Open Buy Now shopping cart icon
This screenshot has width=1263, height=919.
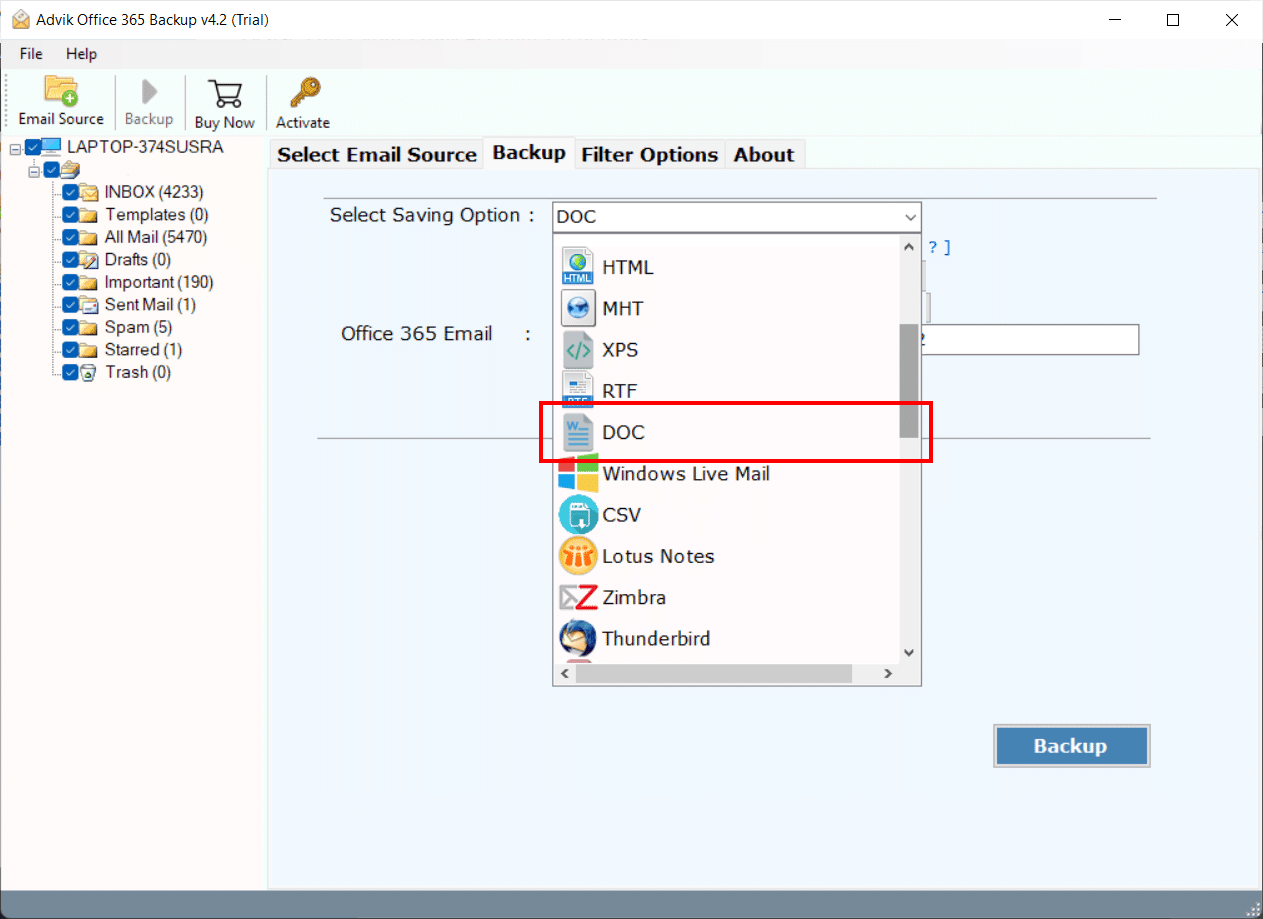224,93
